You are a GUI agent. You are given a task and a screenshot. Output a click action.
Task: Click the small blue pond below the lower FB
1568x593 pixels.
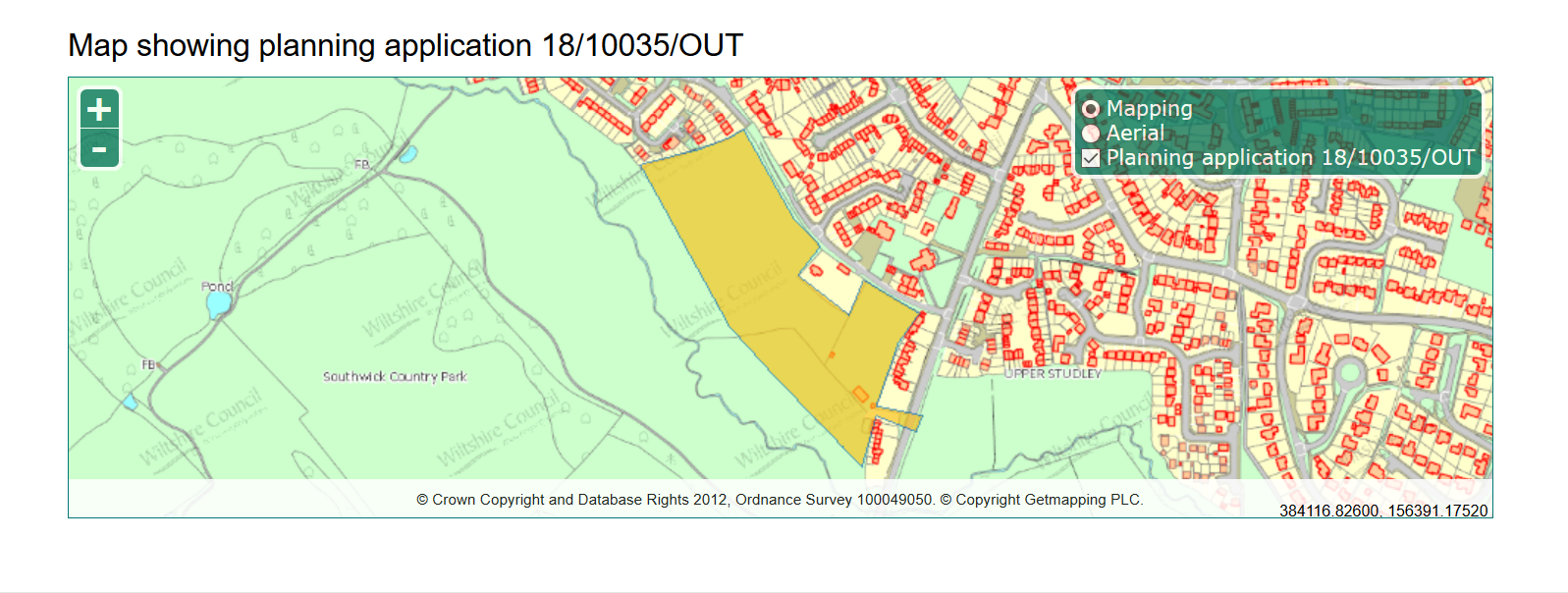[130, 402]
